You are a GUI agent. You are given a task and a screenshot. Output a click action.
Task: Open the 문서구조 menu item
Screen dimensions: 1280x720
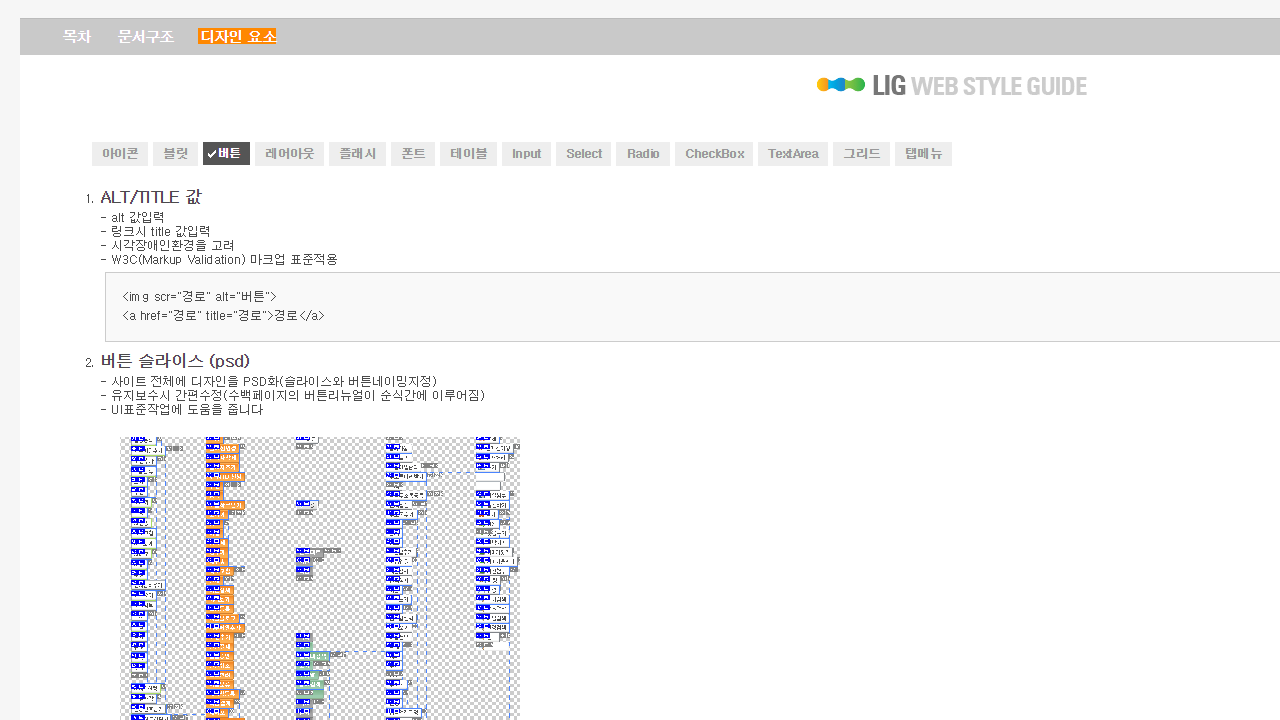146,36
